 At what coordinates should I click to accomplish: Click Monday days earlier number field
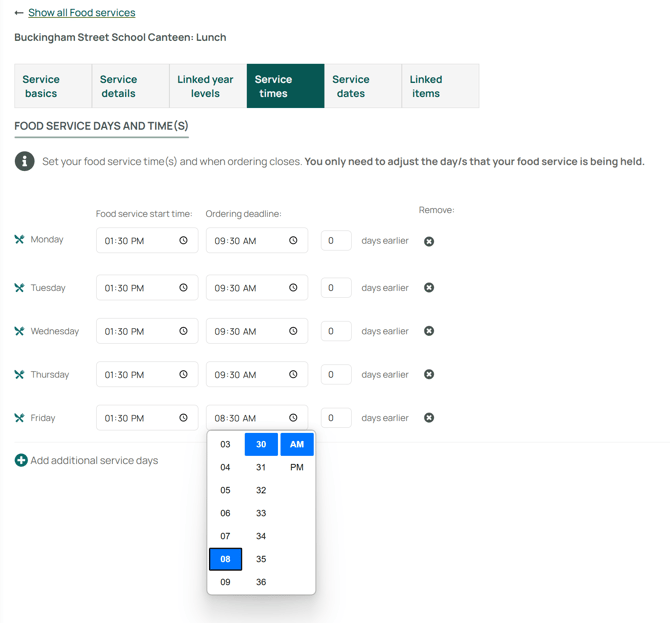point(336,241)
